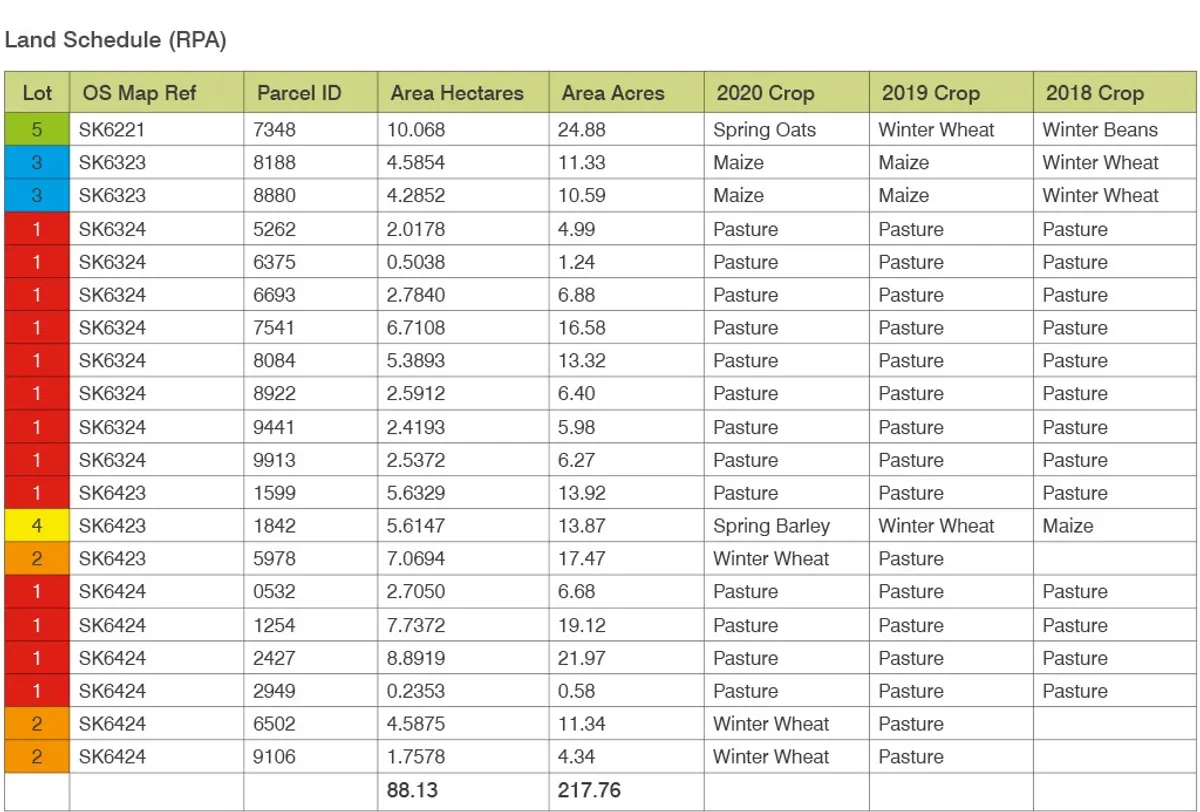Click the Parcel ID column header

coord(311,93)
